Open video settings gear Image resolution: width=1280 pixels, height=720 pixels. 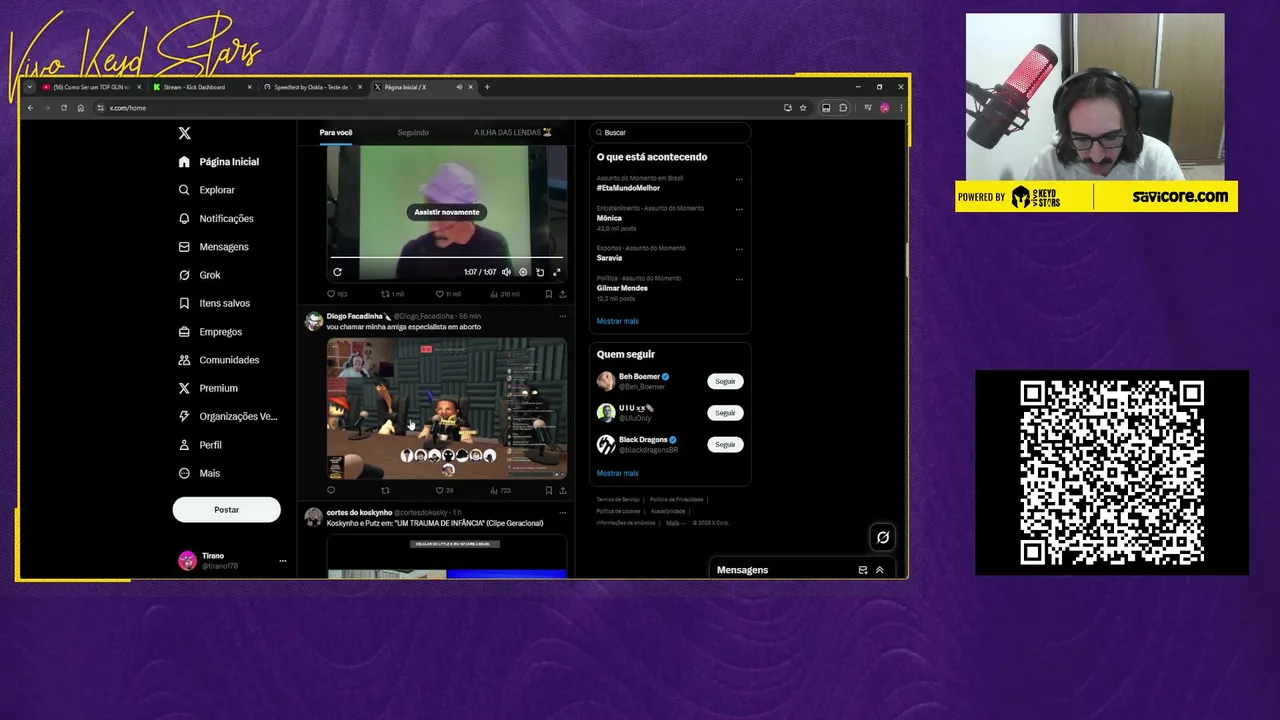(x=523, y=272)
